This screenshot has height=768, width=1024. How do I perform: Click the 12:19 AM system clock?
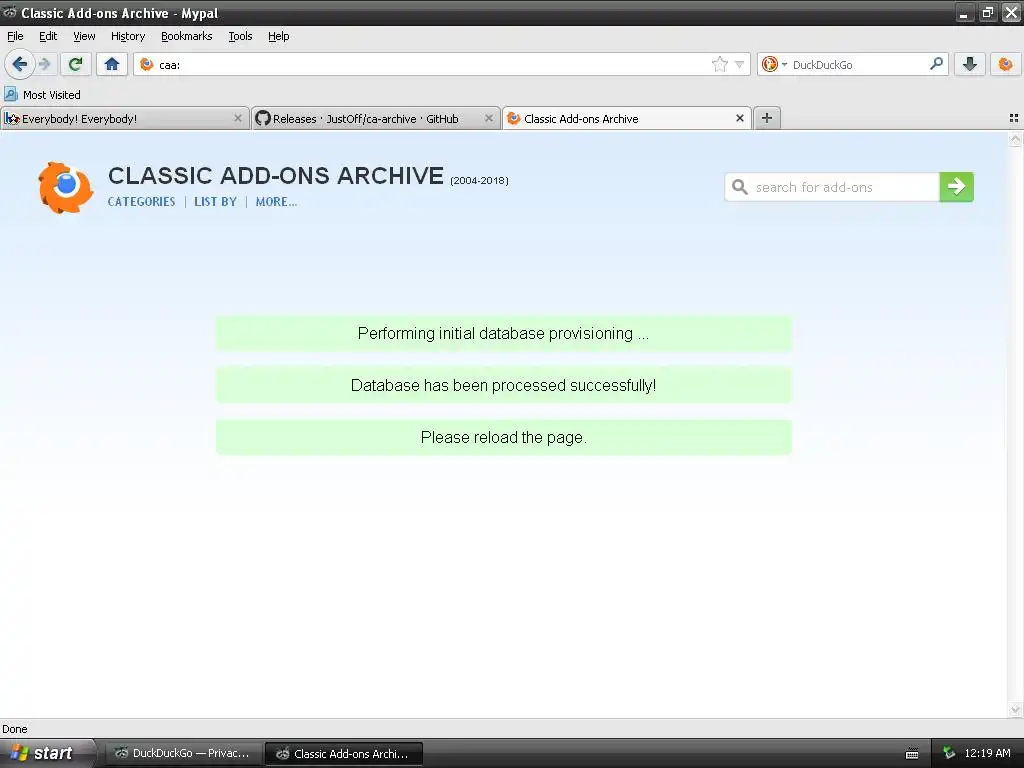click(x=987, y=753)
